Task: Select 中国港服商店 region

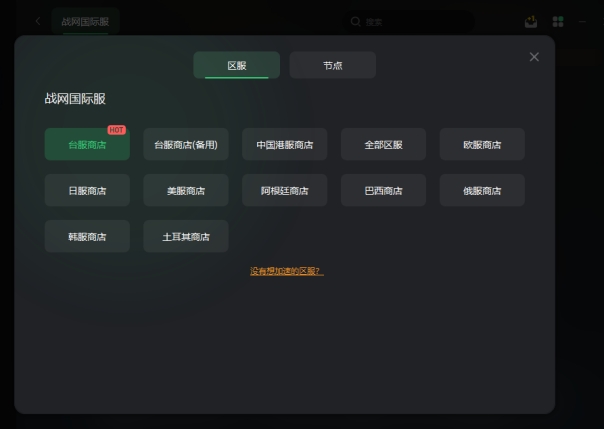Action: coord(285,144)
